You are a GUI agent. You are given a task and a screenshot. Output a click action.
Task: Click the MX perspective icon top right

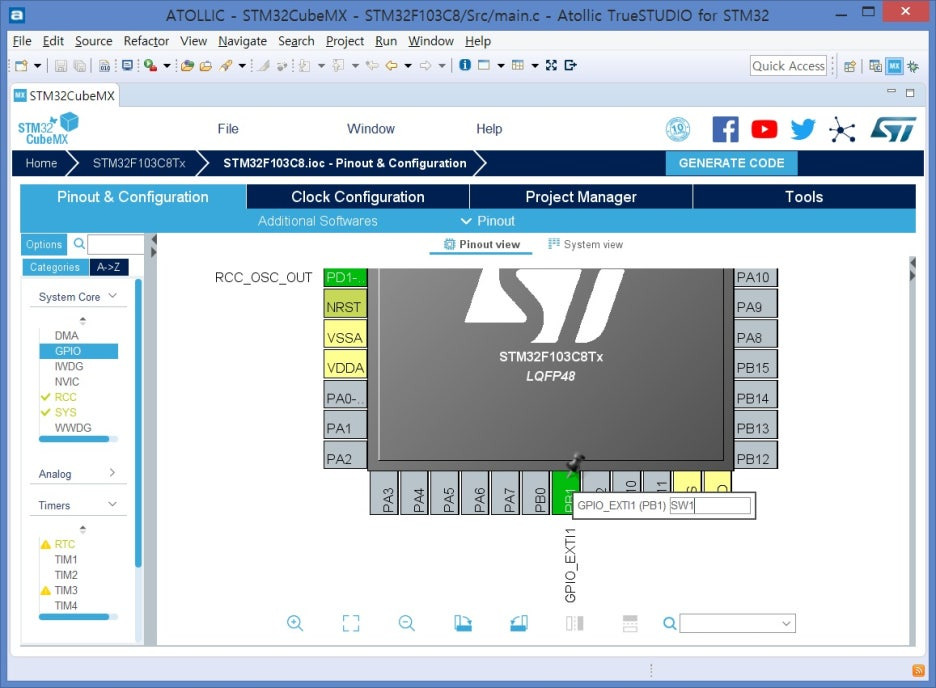coord(894,66)
